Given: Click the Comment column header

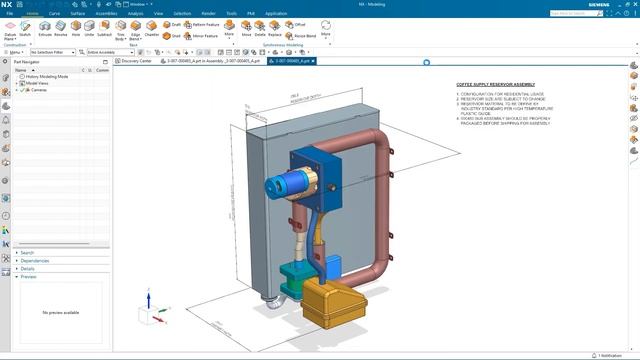Looking at the screenshot, I should pyautogui.click(x=102, y=70).
